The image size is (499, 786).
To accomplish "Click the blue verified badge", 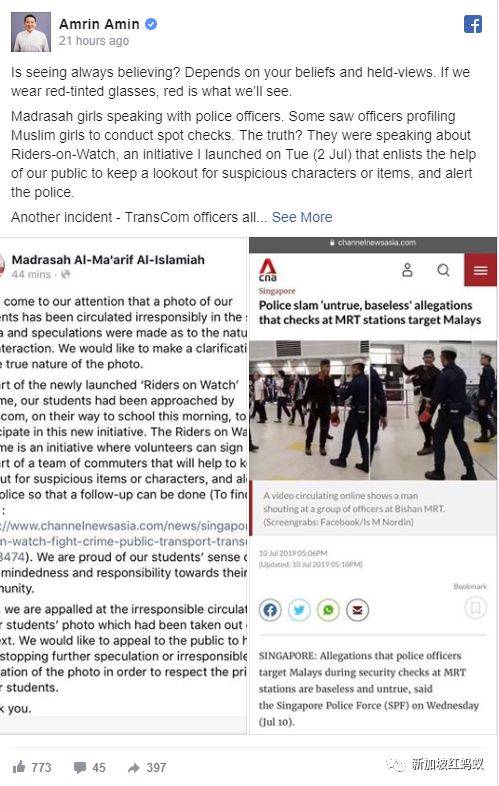I will click(x=151, y=24).
